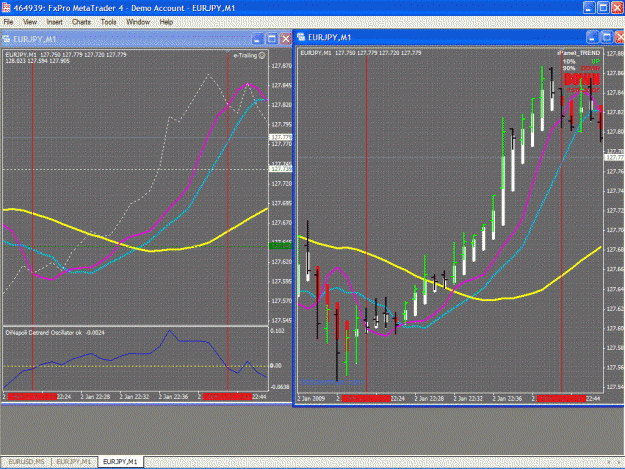The image size is (625, 469).
Task: Click the left chart title bar EURJPY,M1
Action: point(35,39)
